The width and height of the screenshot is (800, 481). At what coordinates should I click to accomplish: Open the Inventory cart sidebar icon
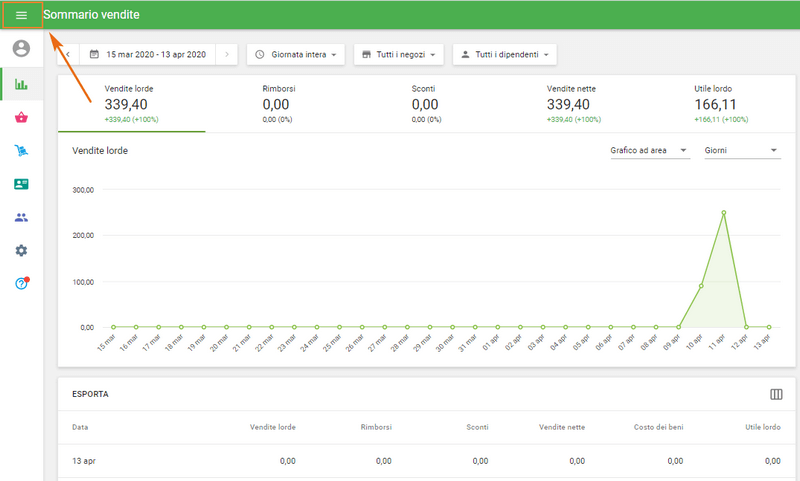[x=21, y=151]
